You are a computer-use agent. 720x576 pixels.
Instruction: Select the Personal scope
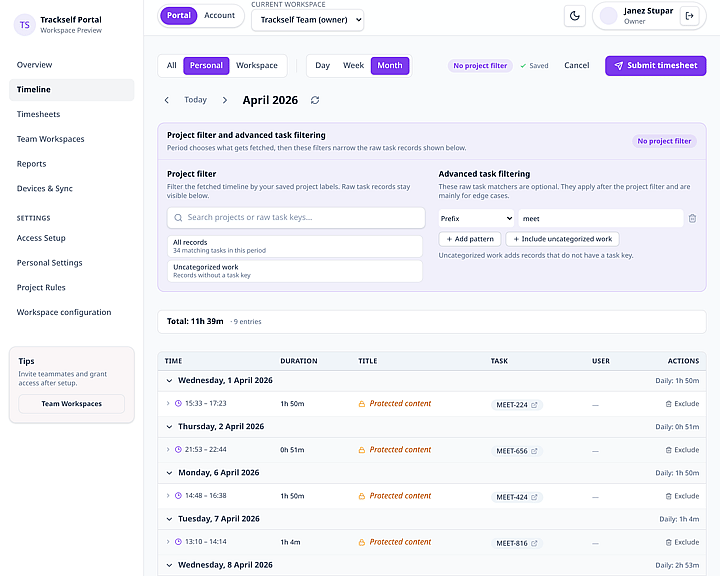click(206, 66)
